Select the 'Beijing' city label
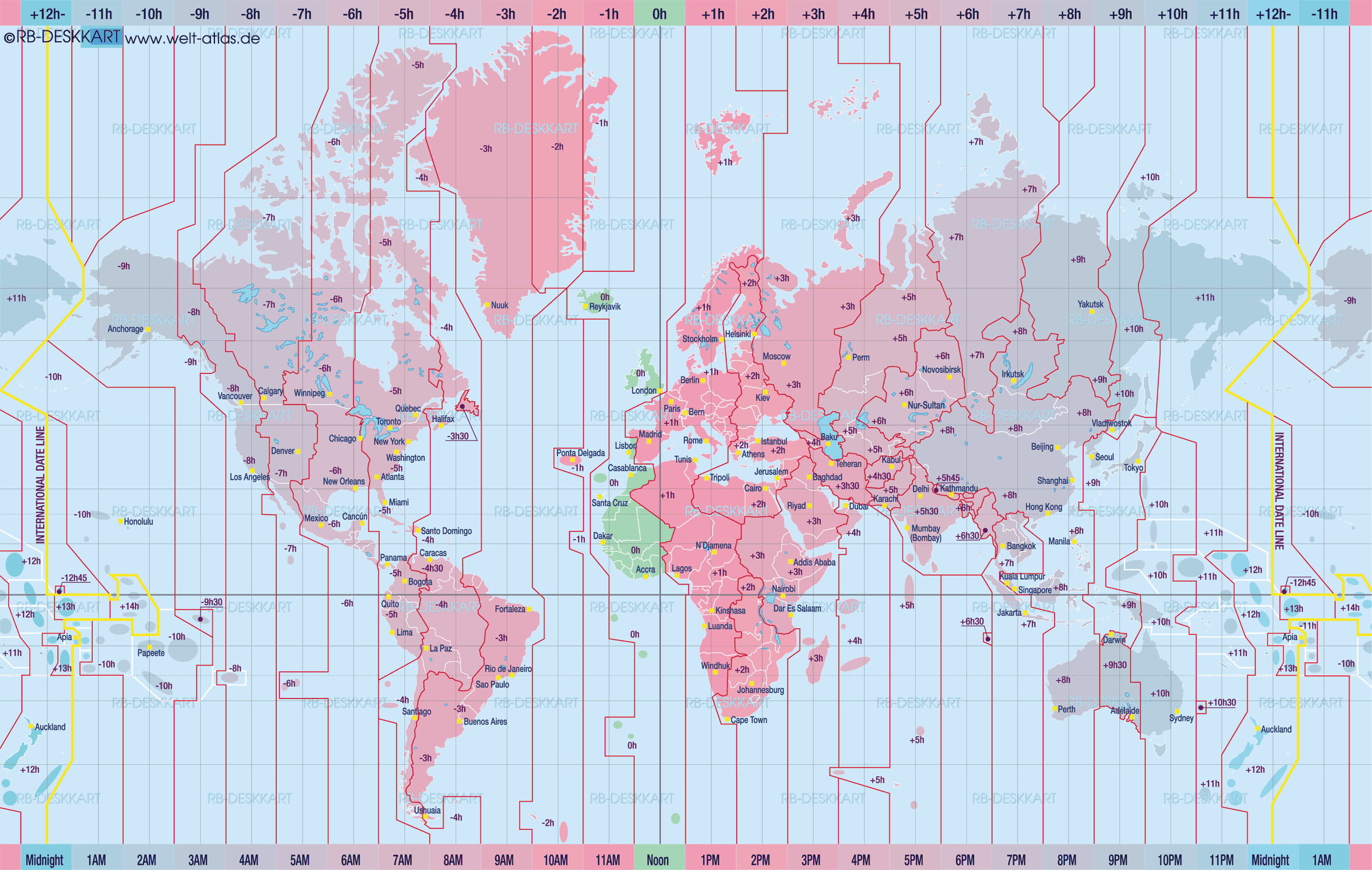1372x870 pixels. click(1042, 447)
